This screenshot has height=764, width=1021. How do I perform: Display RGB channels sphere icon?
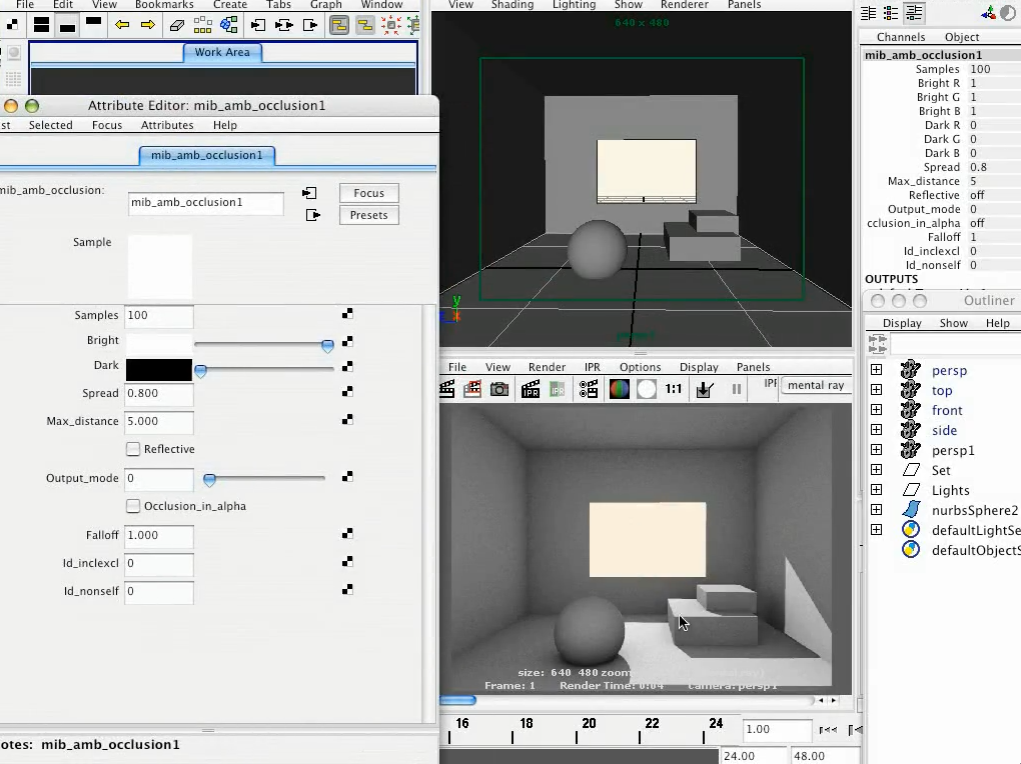pos(619,389)
